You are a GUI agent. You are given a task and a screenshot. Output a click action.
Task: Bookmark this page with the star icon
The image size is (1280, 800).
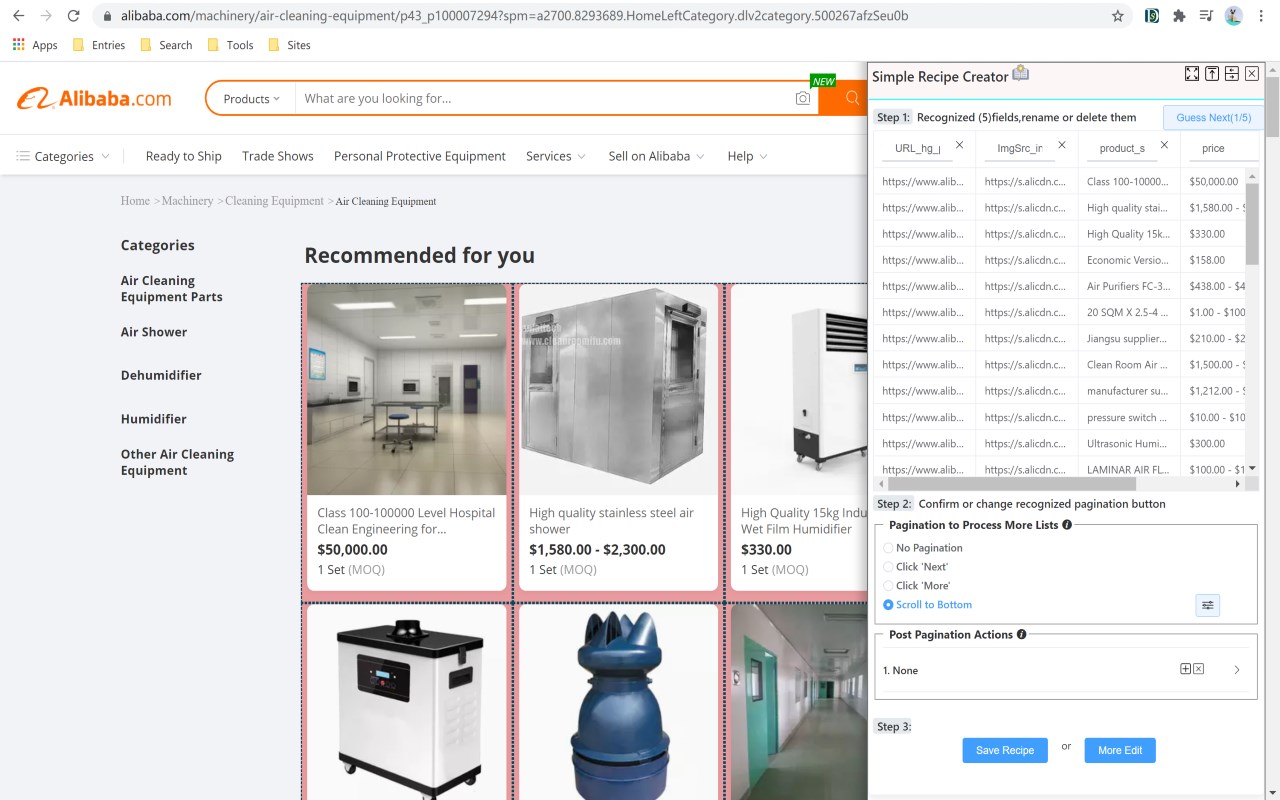tap(1117, 16)
